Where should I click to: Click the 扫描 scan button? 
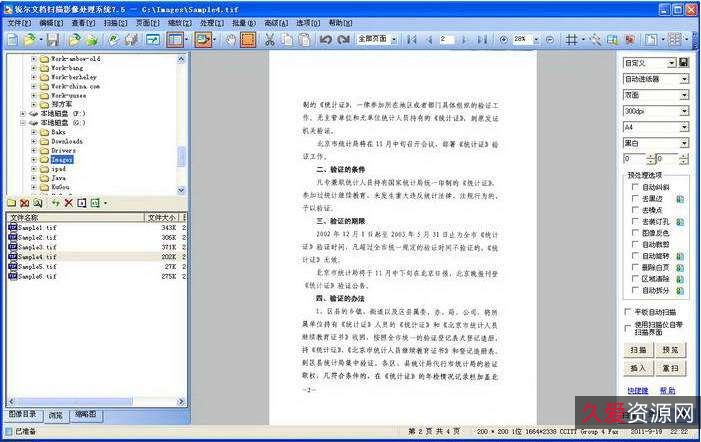(638, 350)
